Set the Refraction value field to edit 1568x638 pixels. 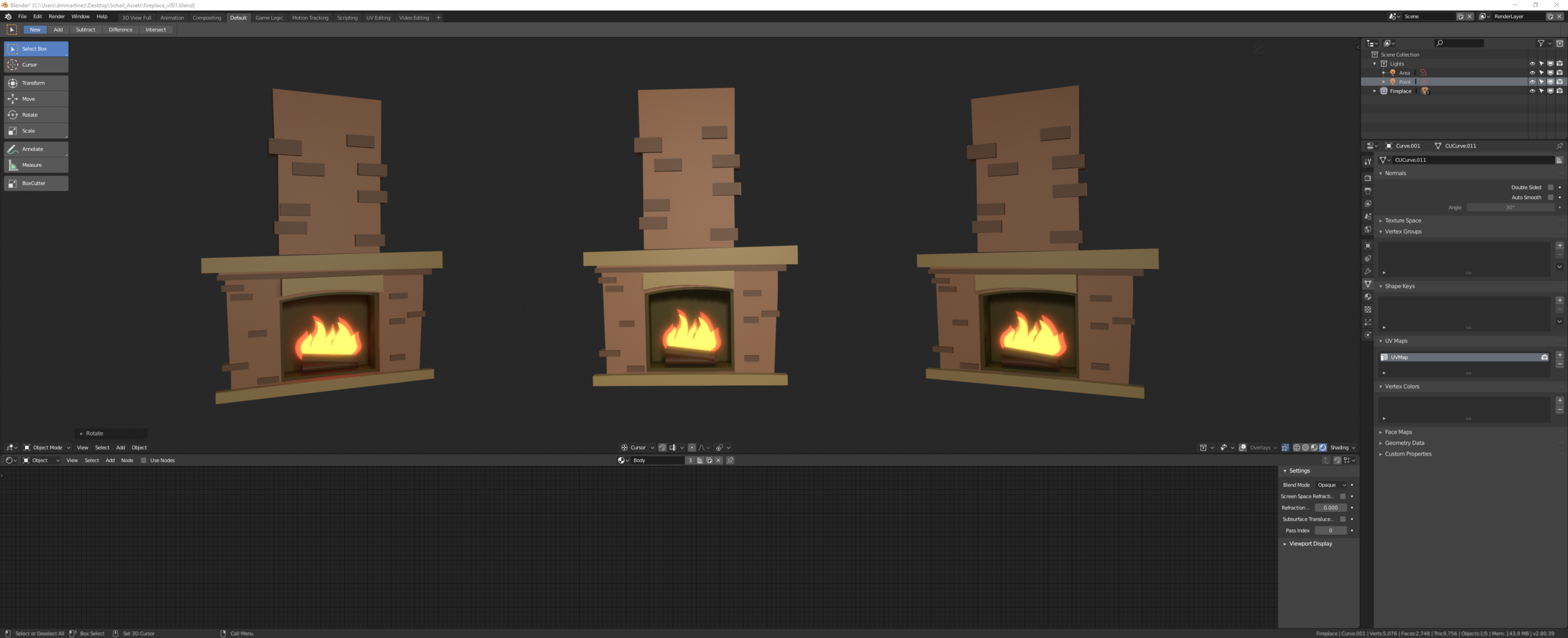click(x=1331, y=508)
